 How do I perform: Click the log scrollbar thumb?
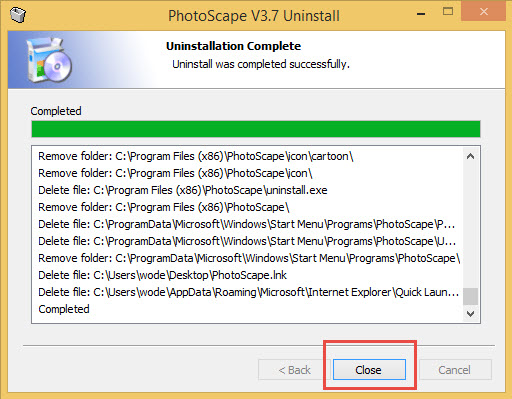(x=470, y=296)
